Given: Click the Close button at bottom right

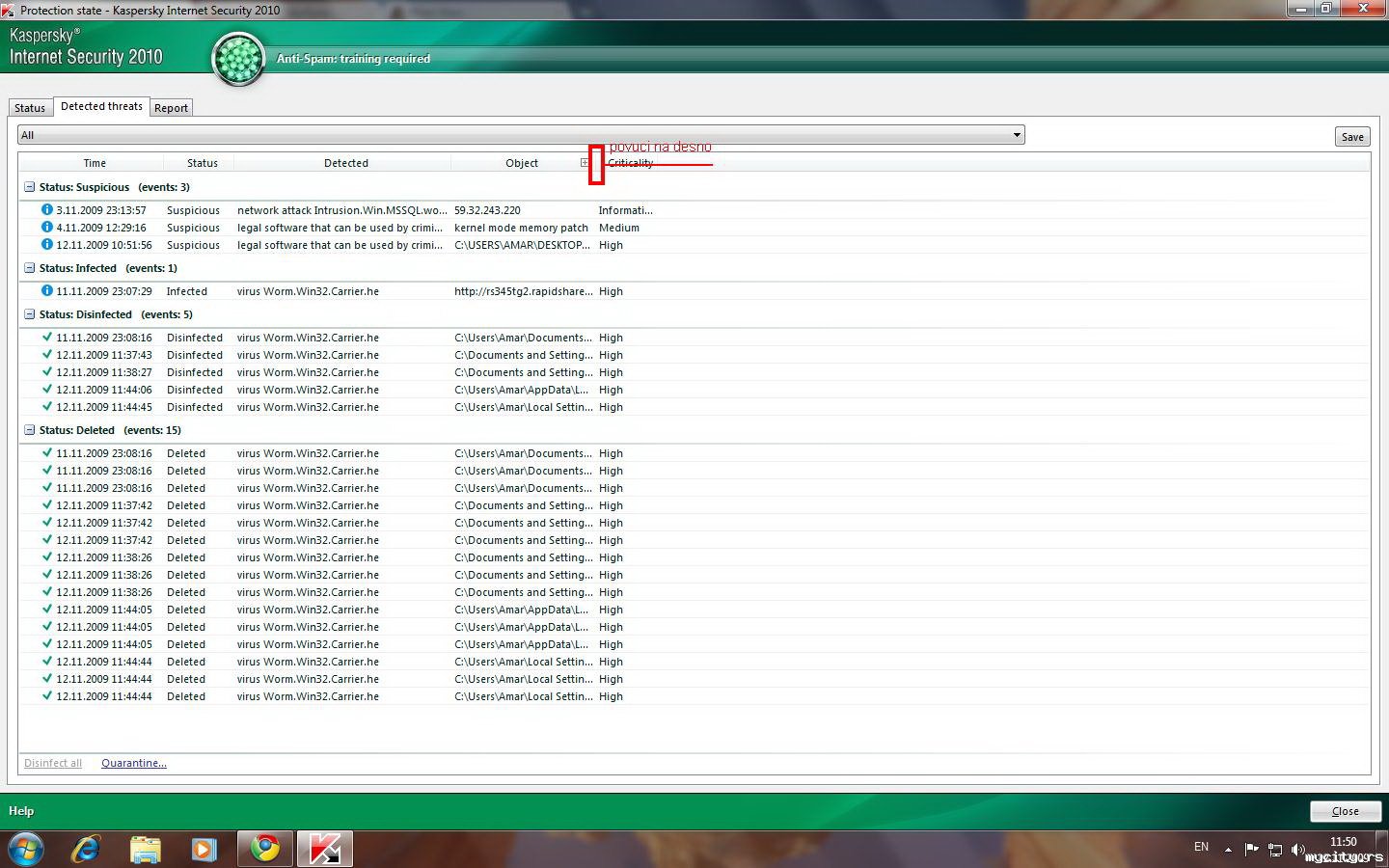Looking at the screenshot, I should coord(1346,811).
